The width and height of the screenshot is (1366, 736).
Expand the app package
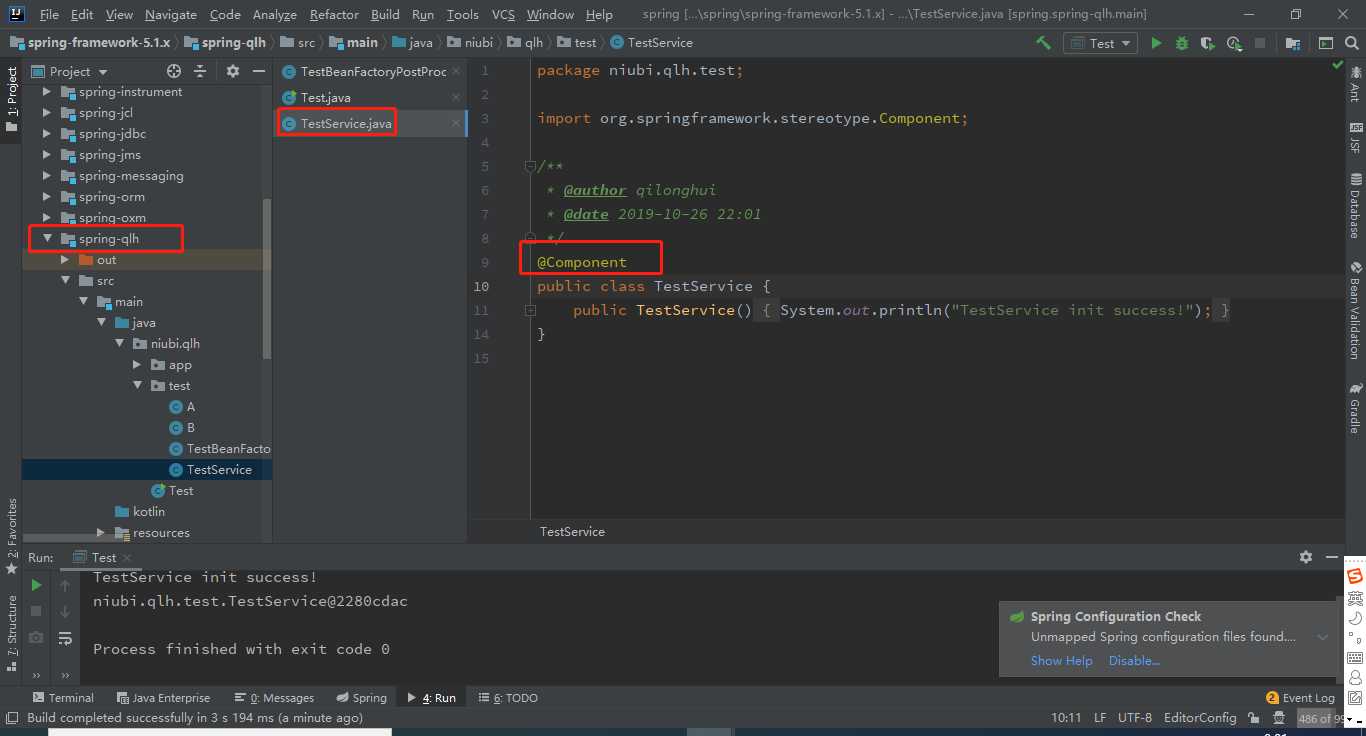pos(137,365)
